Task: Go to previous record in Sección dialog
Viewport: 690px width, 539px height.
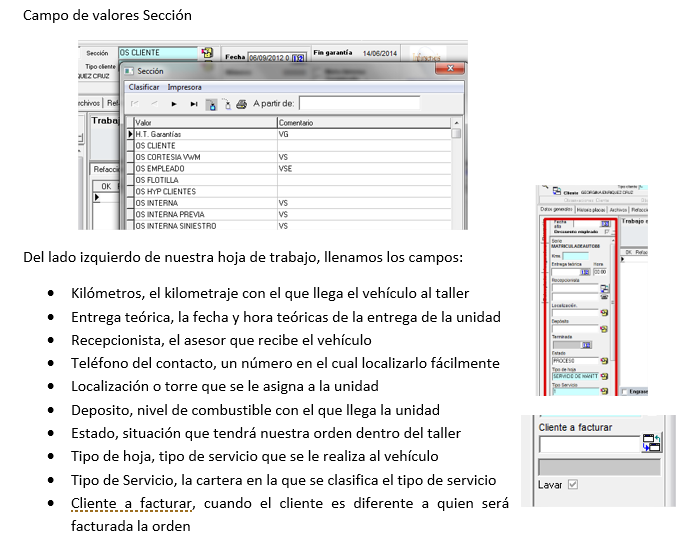Action: click(154, 104)
